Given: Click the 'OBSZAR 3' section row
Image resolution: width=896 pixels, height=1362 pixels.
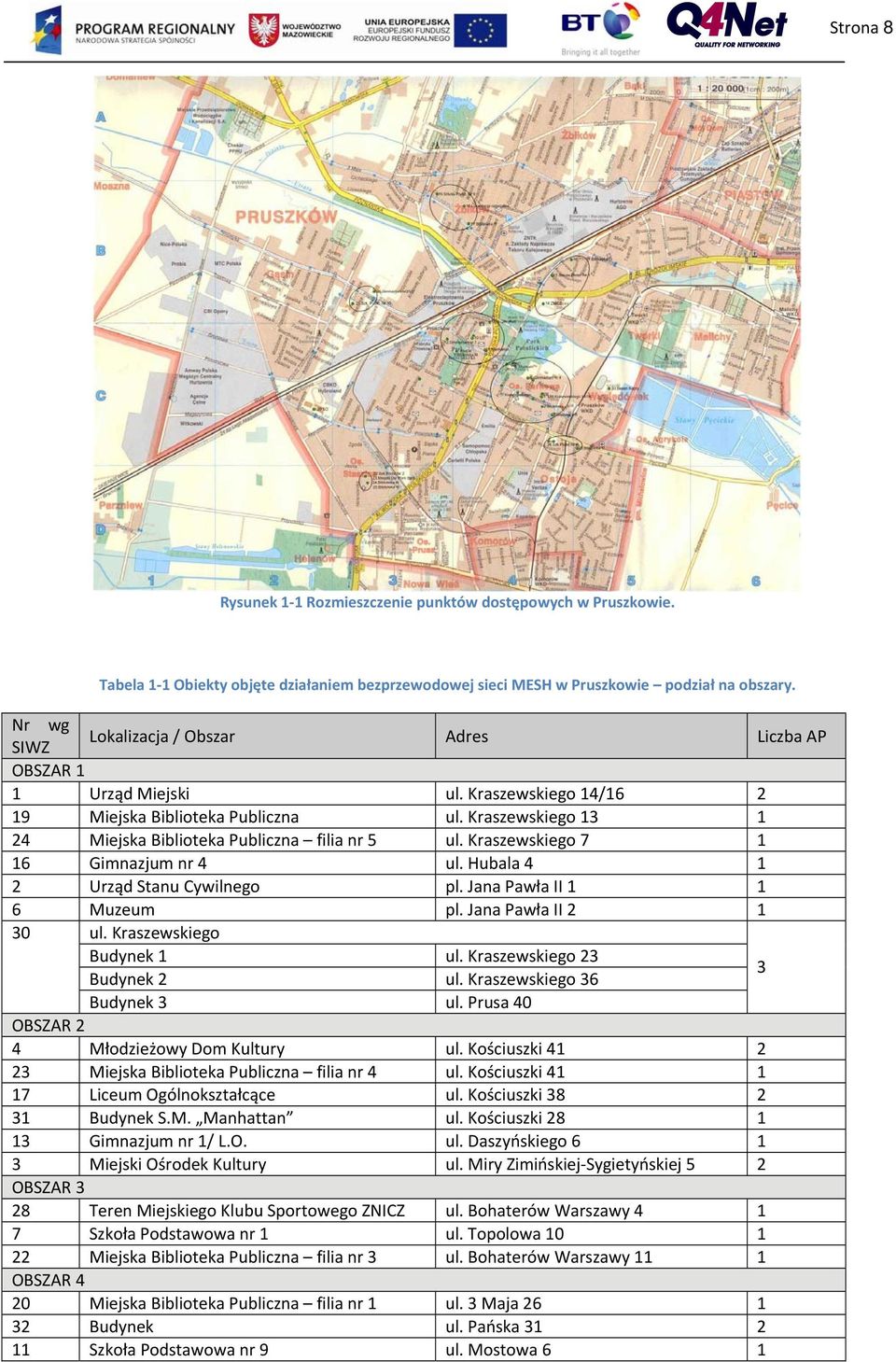Looking at the screenshot, I should 425,1187.
